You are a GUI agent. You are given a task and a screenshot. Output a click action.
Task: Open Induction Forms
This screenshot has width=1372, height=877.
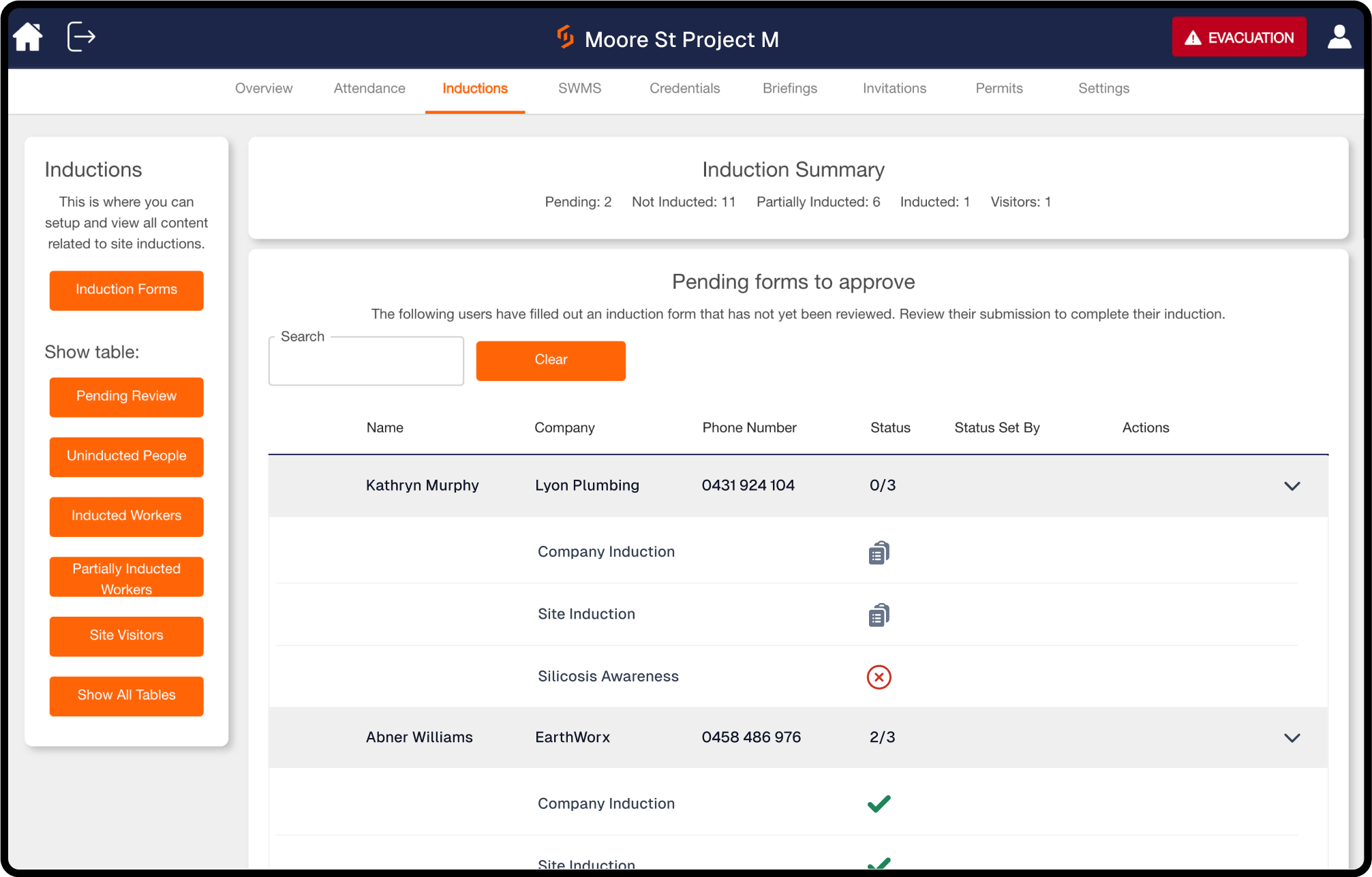pos(126,290)
